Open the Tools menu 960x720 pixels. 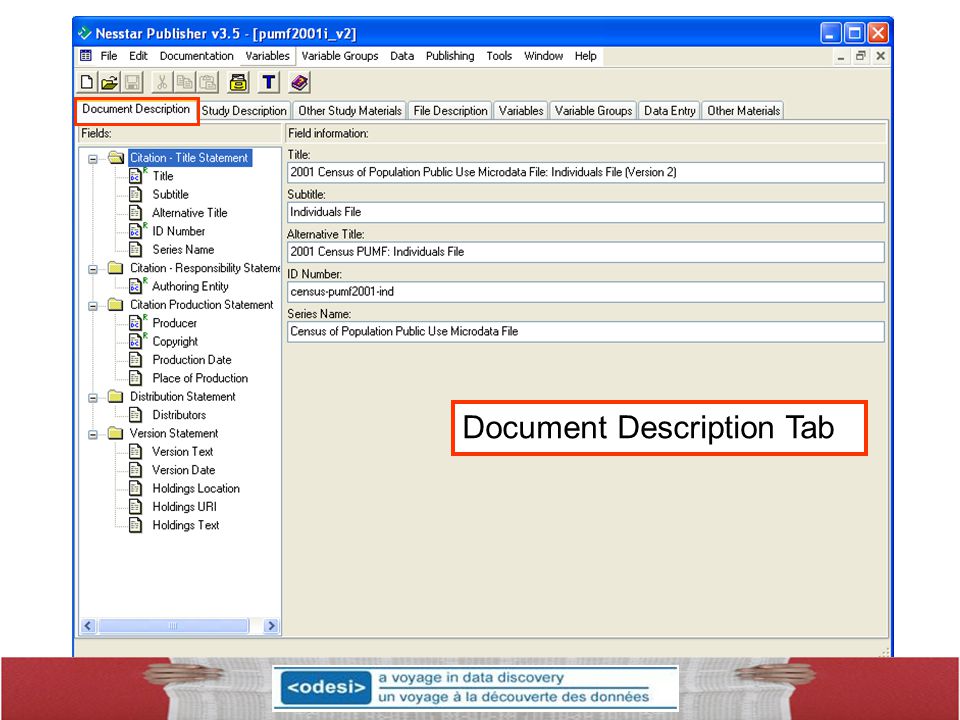point(499,56)
